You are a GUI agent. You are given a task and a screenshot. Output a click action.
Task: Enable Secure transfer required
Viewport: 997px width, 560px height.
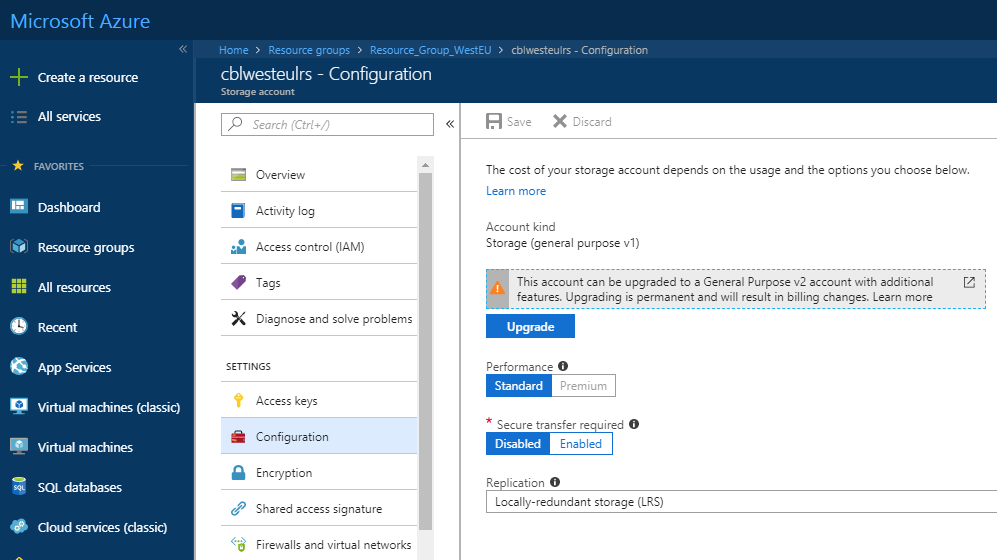[x=580, y=444]
